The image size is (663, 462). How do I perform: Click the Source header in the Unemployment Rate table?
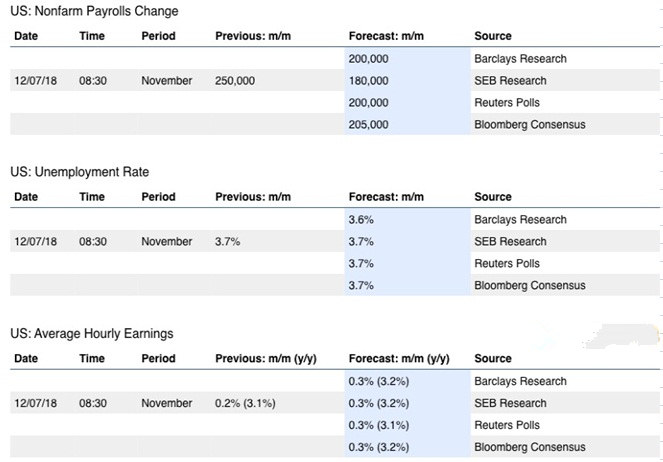pos(493,197)
